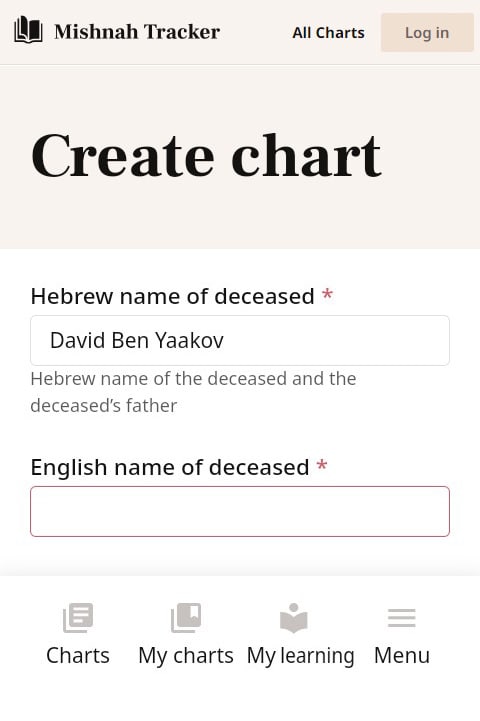This screenshot has width=480, height=721.
Task: Switch to the Charts tab label
Action: point(78,655)
